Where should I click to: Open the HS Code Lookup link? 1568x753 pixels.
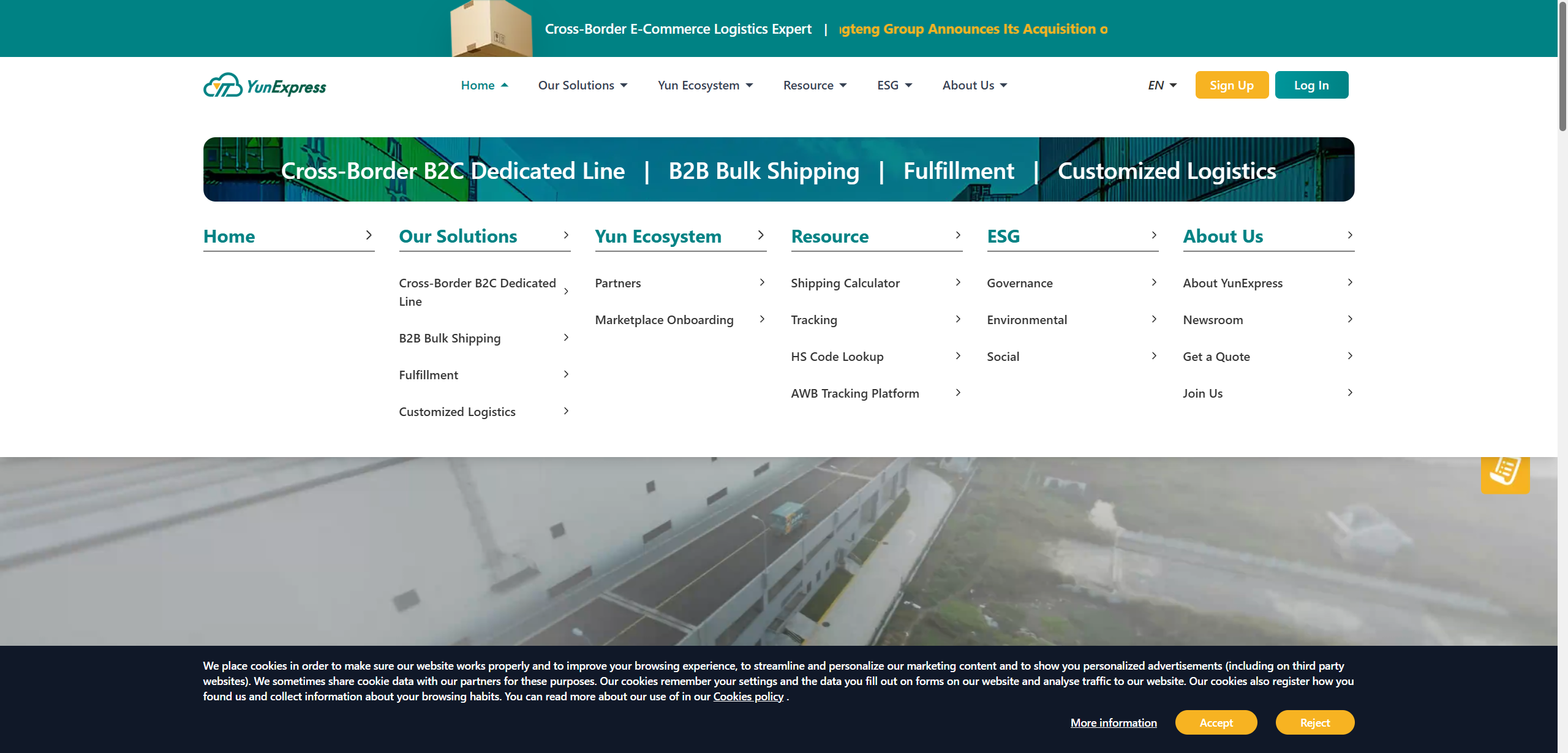click(x=837, y=357)
